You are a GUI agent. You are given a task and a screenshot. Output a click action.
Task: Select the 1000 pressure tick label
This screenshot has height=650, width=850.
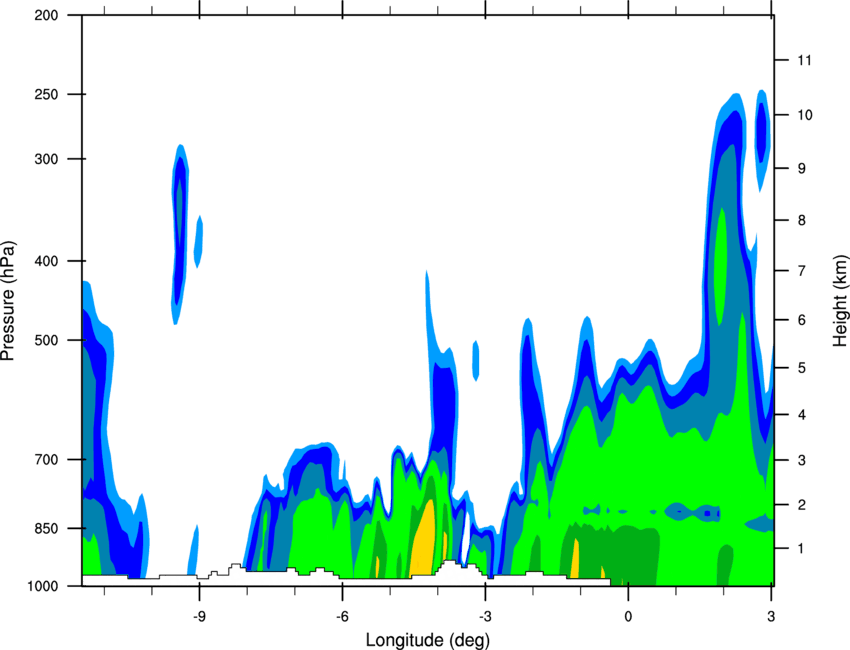pyautogui.click(x=42, y=586)
